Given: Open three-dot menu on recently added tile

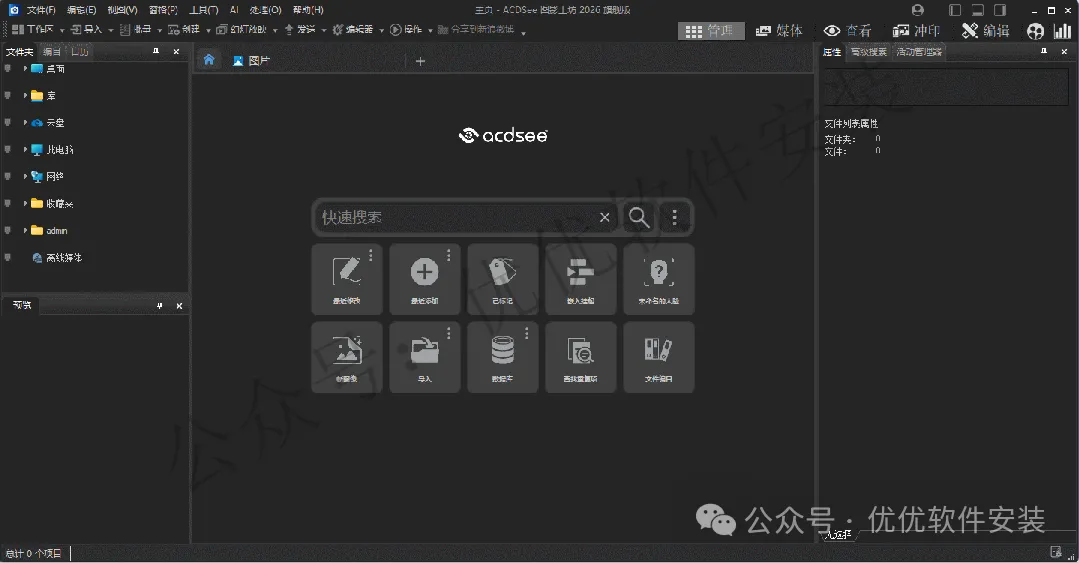Looking at the screenshot, I should point(449,255).
